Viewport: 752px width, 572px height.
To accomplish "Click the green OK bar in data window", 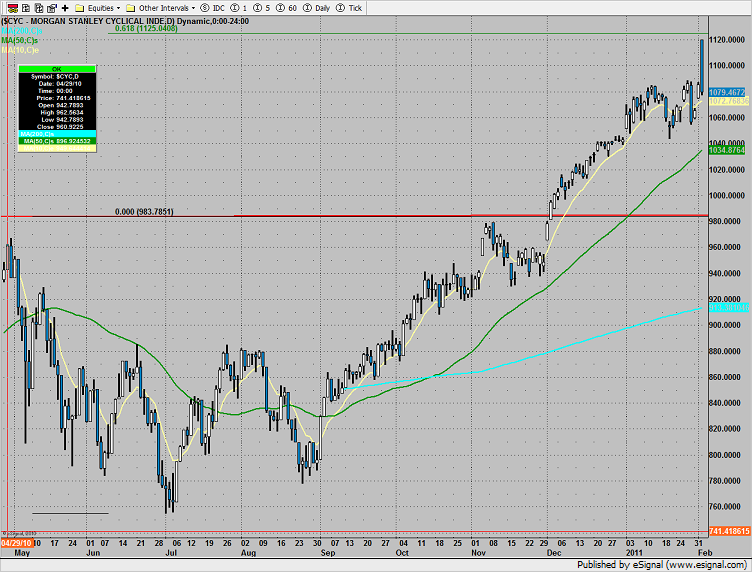I will [57, 69].
